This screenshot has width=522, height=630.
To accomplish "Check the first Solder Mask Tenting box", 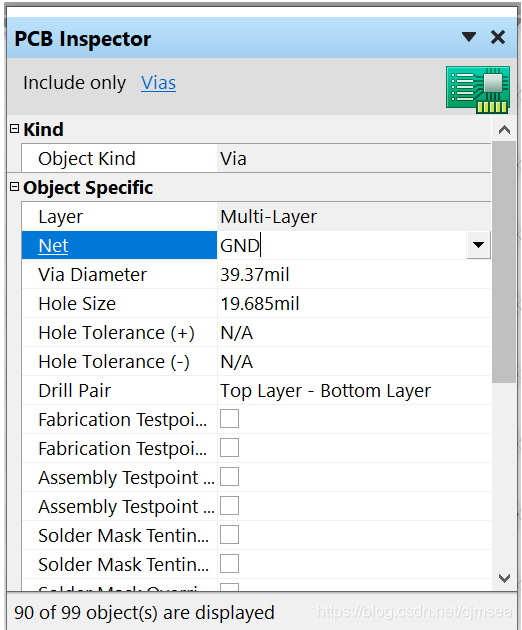I will click(x=229, y=535).
